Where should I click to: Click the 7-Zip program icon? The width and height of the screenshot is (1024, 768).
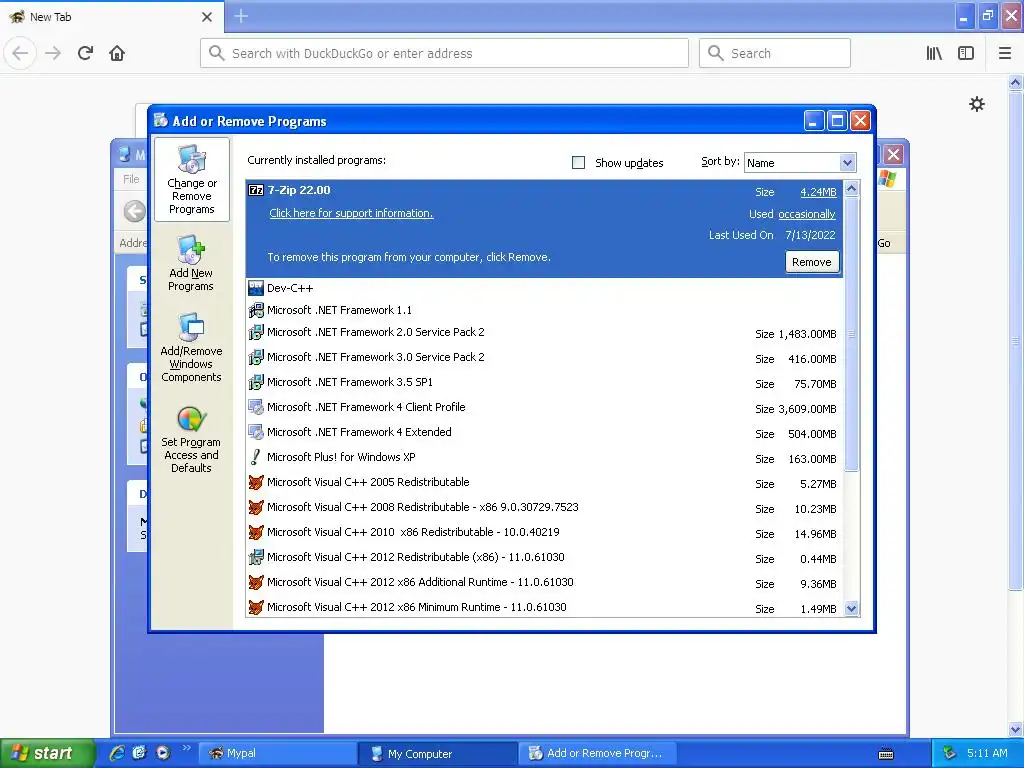(256, 190)
